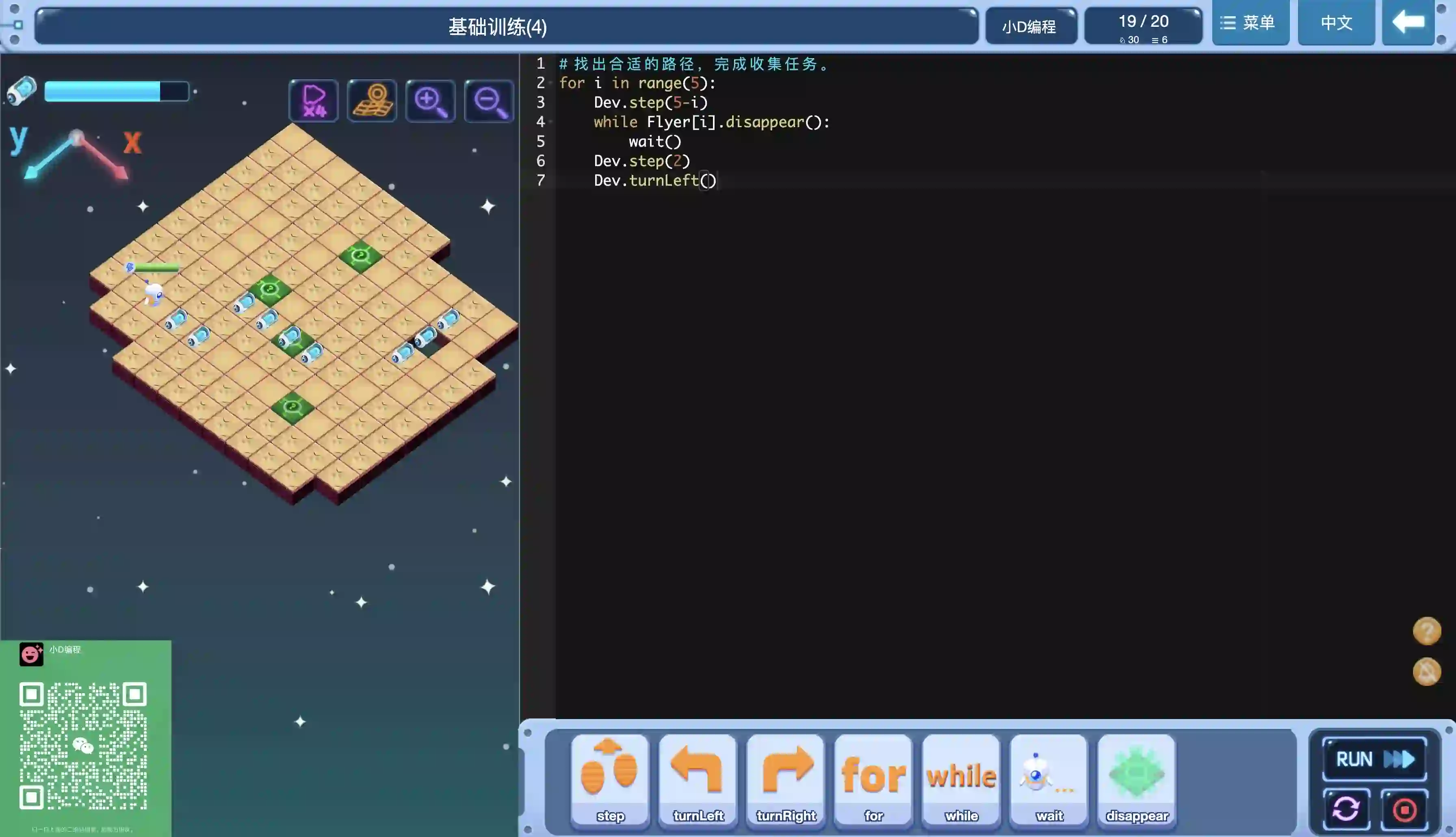Image resolution: width=1456 pixels, height=837 pixels.
Task: Switch language via 中文 button
Action: point(1336,23)
